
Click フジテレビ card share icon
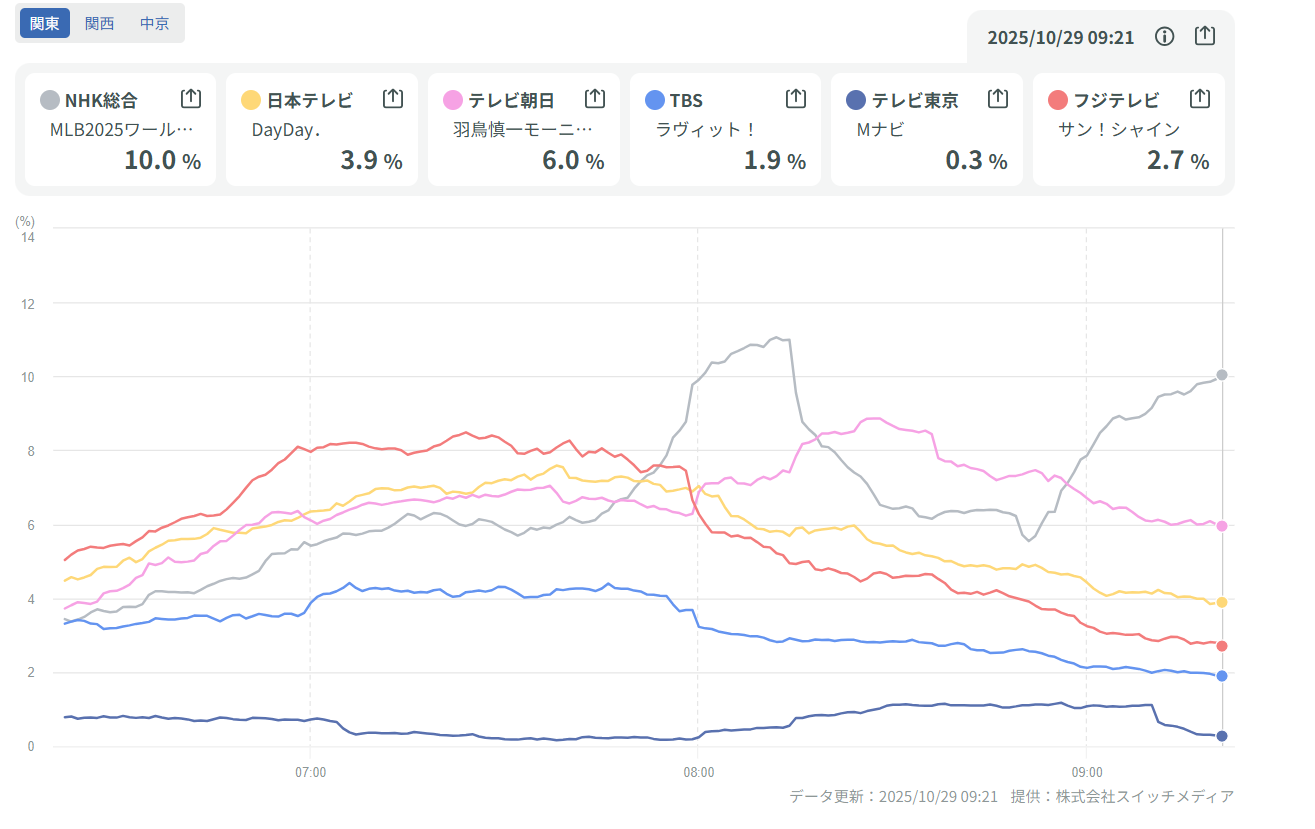(x=1200, y=99)
